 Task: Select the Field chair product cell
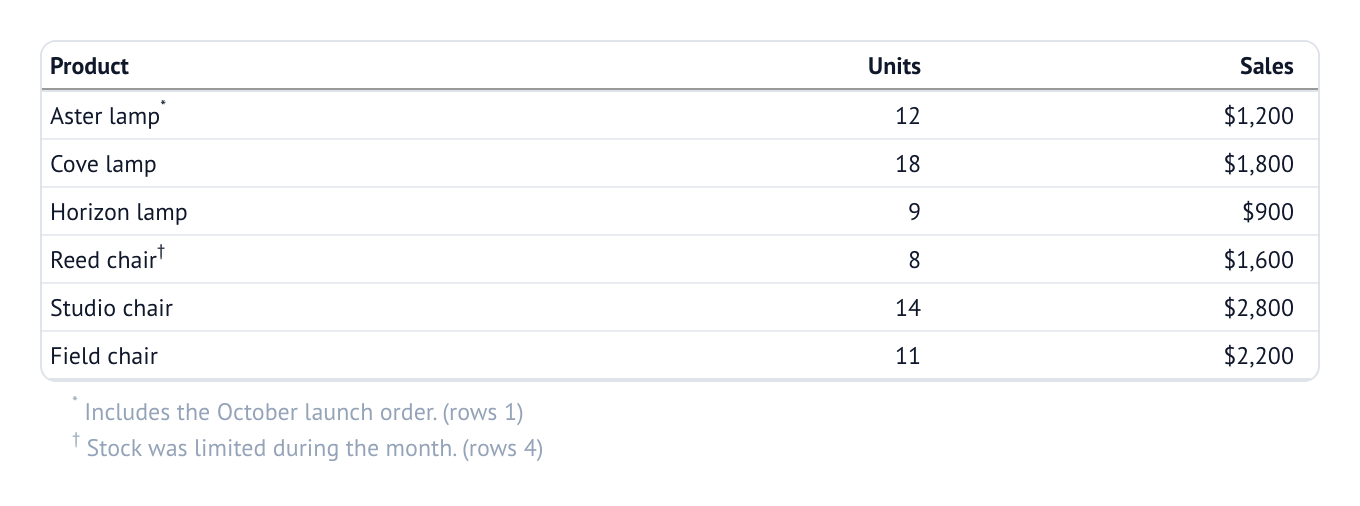click(x=104, y=356)
